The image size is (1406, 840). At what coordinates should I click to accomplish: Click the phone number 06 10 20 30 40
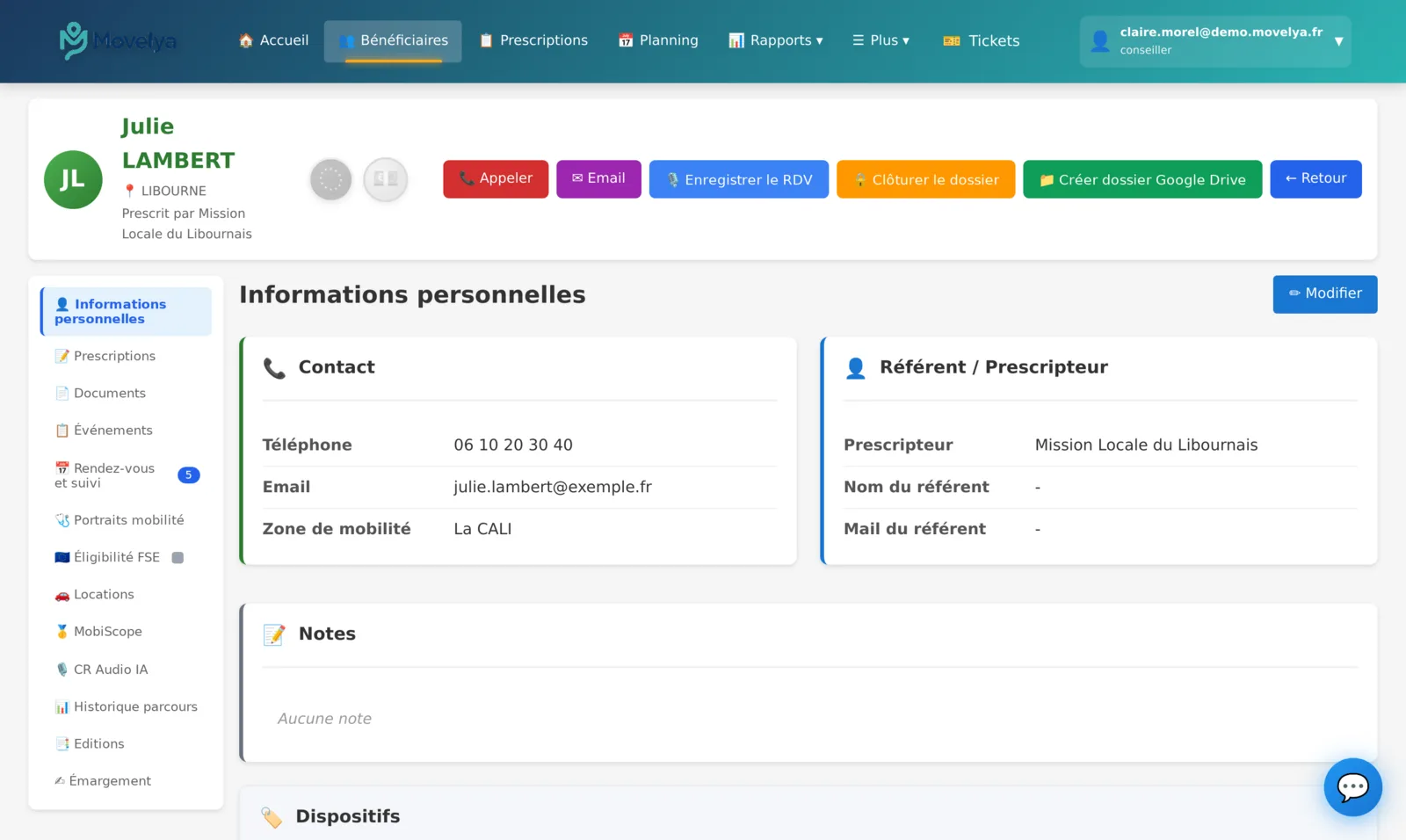click(513, 445)
